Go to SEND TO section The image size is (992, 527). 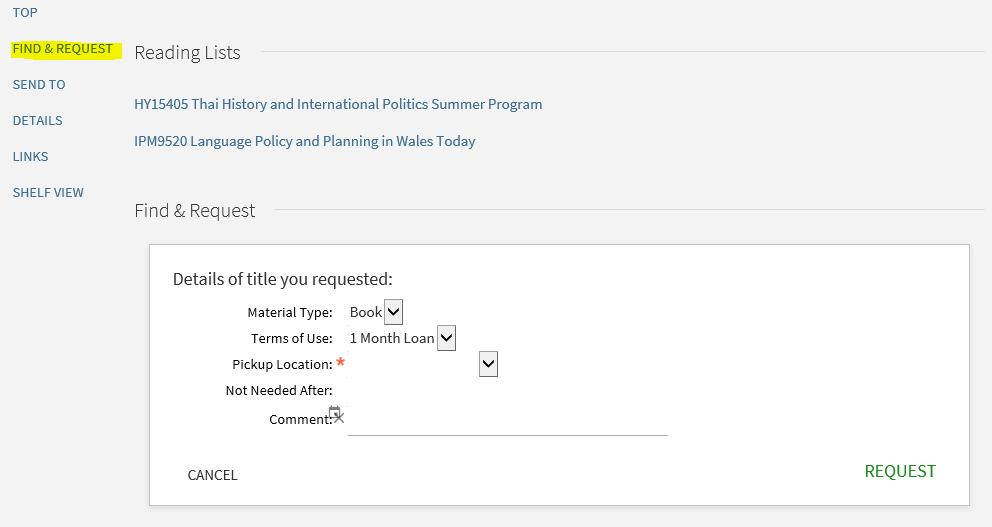(39, 85)
